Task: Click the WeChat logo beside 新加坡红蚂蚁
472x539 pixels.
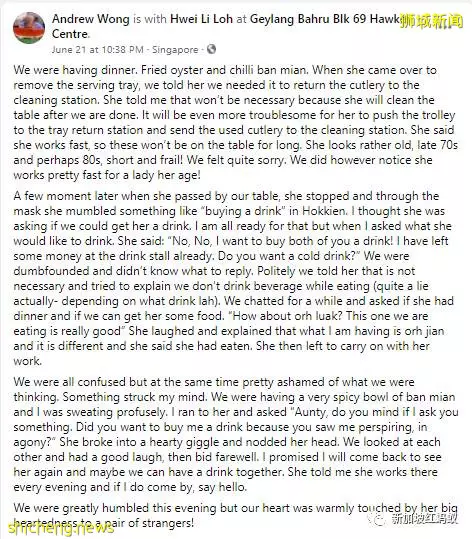Action: pyautogui.click(x=378, y=518)
